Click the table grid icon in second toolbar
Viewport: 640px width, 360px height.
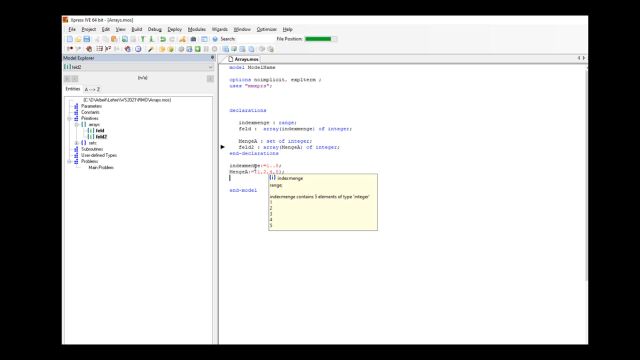point(99,49)
